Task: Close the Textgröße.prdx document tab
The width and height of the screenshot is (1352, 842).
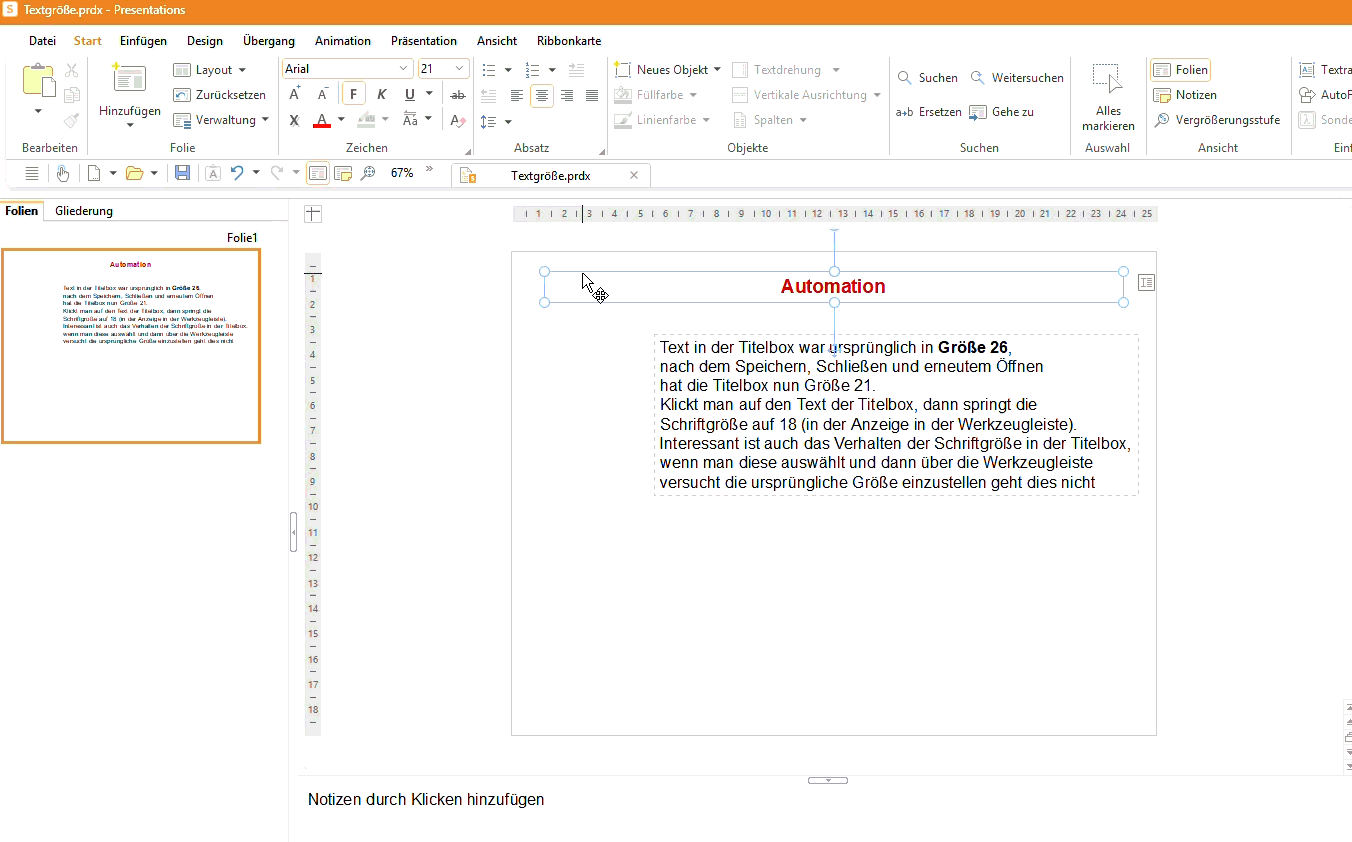Action: click(634, 175)
